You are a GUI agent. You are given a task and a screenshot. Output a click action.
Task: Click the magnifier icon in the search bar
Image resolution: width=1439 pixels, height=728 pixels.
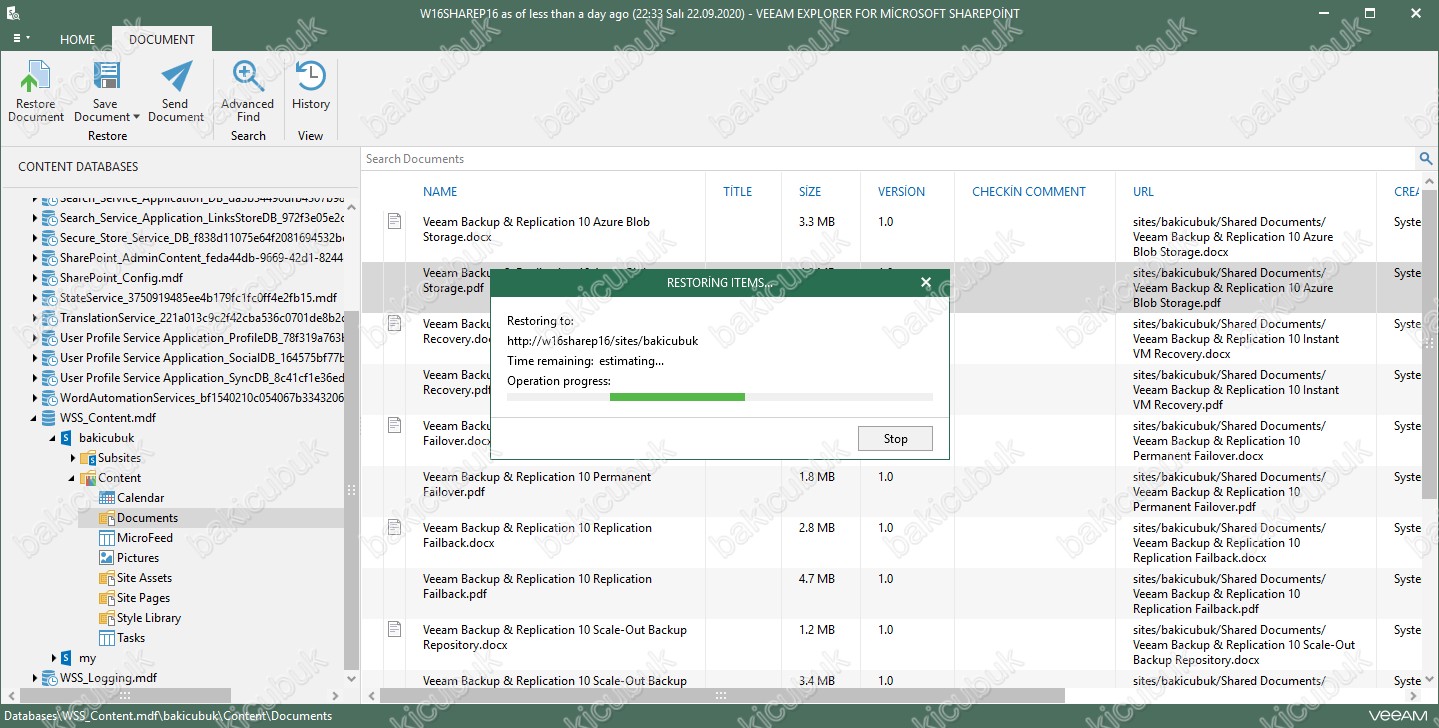[1426, 159]
